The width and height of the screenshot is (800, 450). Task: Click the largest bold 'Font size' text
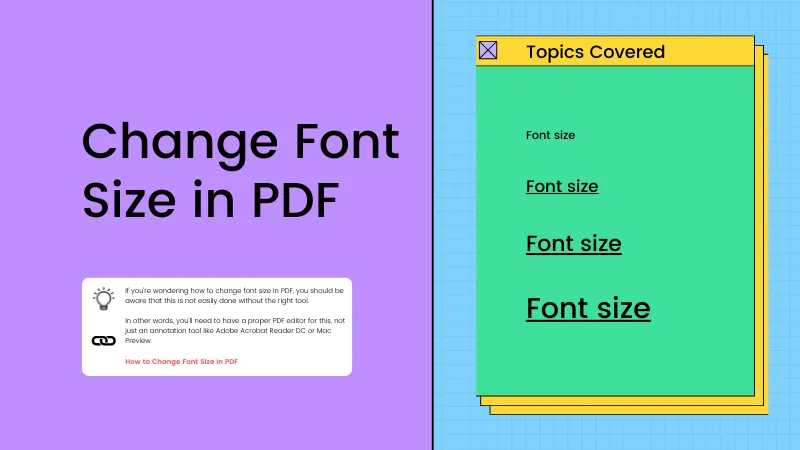pos(588,308)
